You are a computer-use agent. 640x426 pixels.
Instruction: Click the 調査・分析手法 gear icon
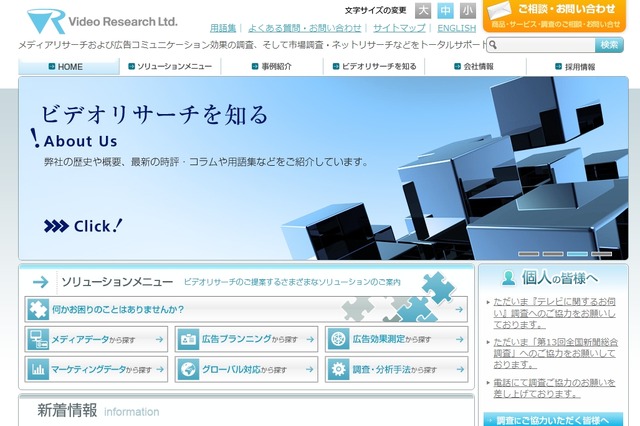[339, 369]
